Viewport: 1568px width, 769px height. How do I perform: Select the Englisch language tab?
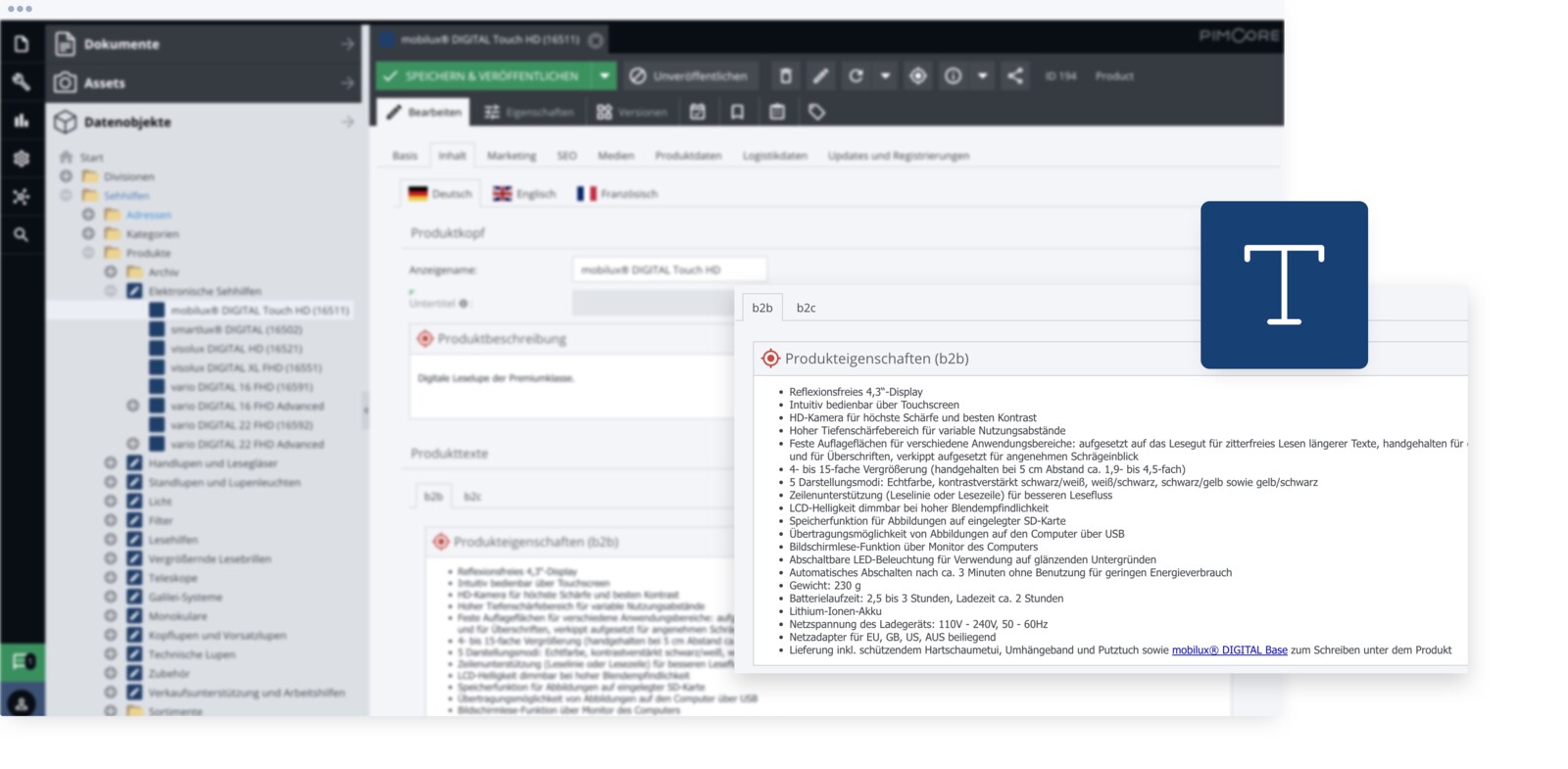click(524, 194)
